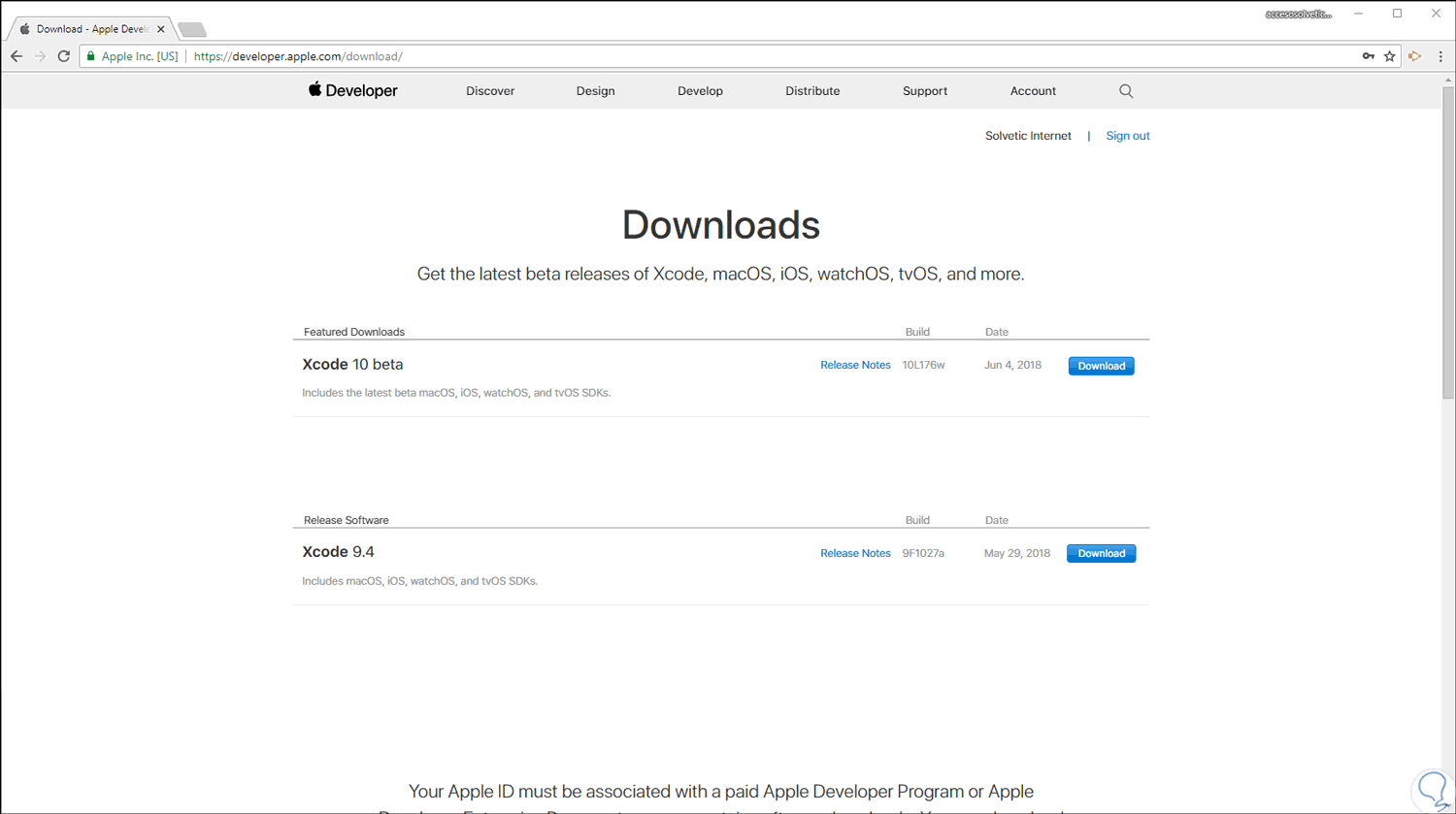The width and height of the screenshot is (1456, 814).
Task: Open Release Notes for Xcode 10 beta
Action: point(855,365)
